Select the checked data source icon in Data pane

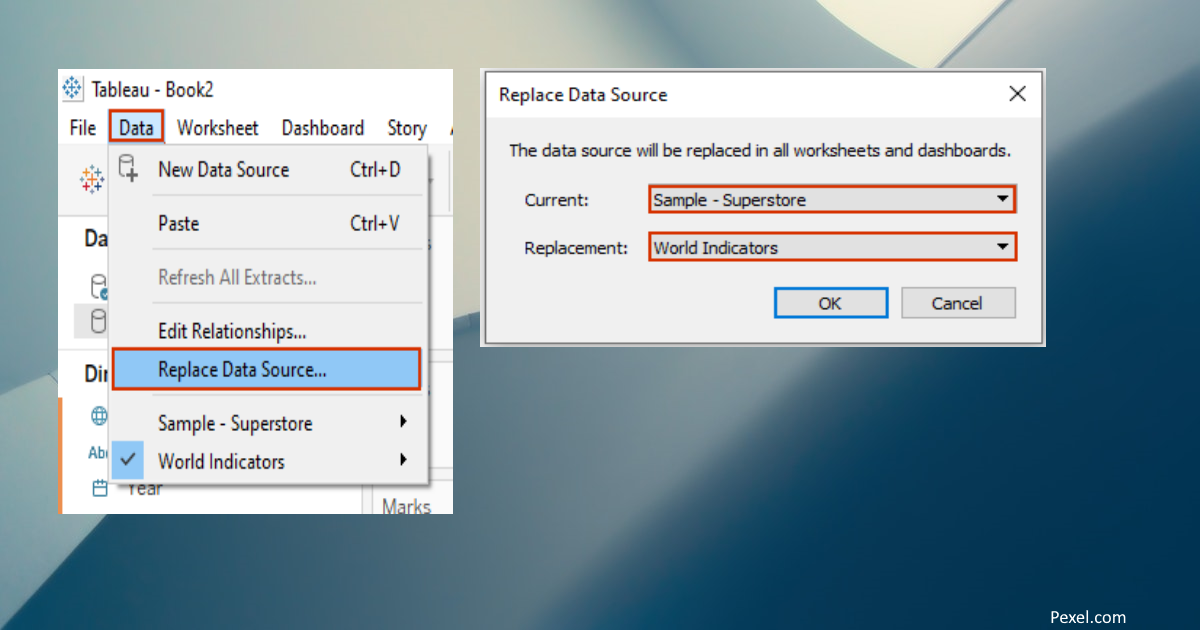coord(99,287)
